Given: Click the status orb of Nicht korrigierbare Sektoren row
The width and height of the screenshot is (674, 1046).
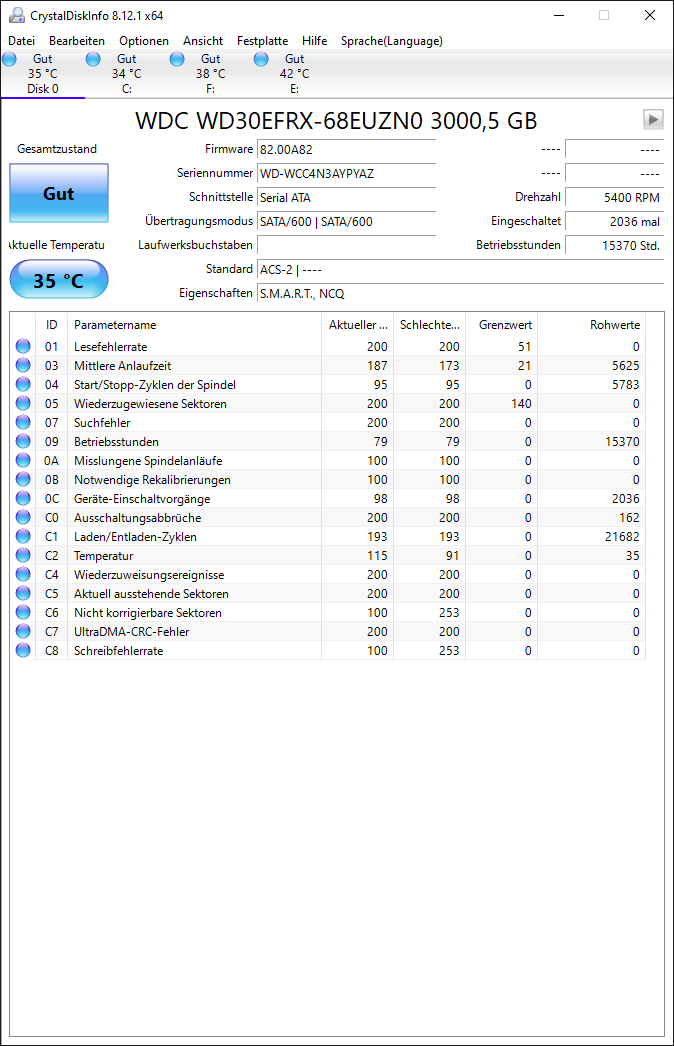Looking at the screenshot, I should (23, 612).
